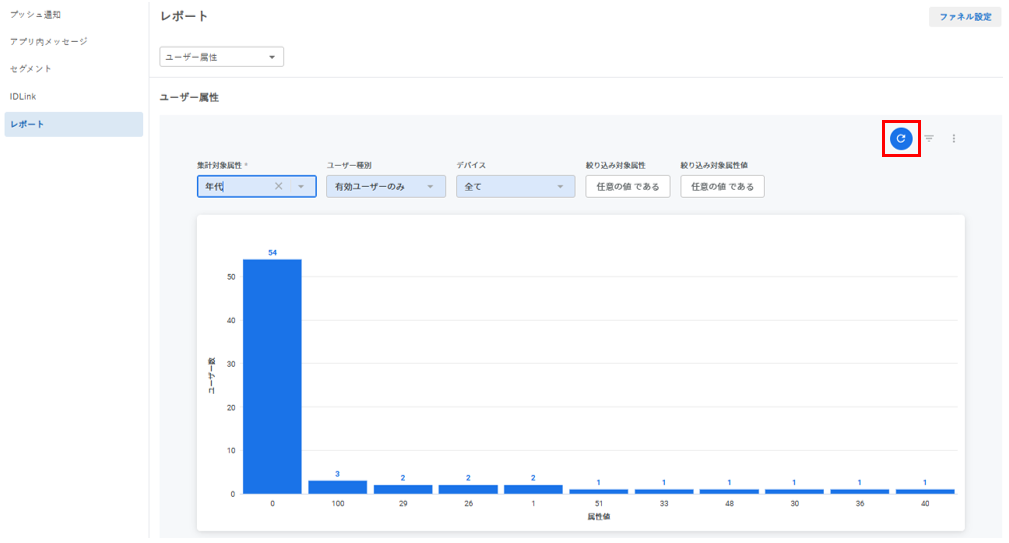Screen dimensions: 1009x543
Task: Click the x-axis label 36
Action: pyautogui.click(x=860, y=504)
